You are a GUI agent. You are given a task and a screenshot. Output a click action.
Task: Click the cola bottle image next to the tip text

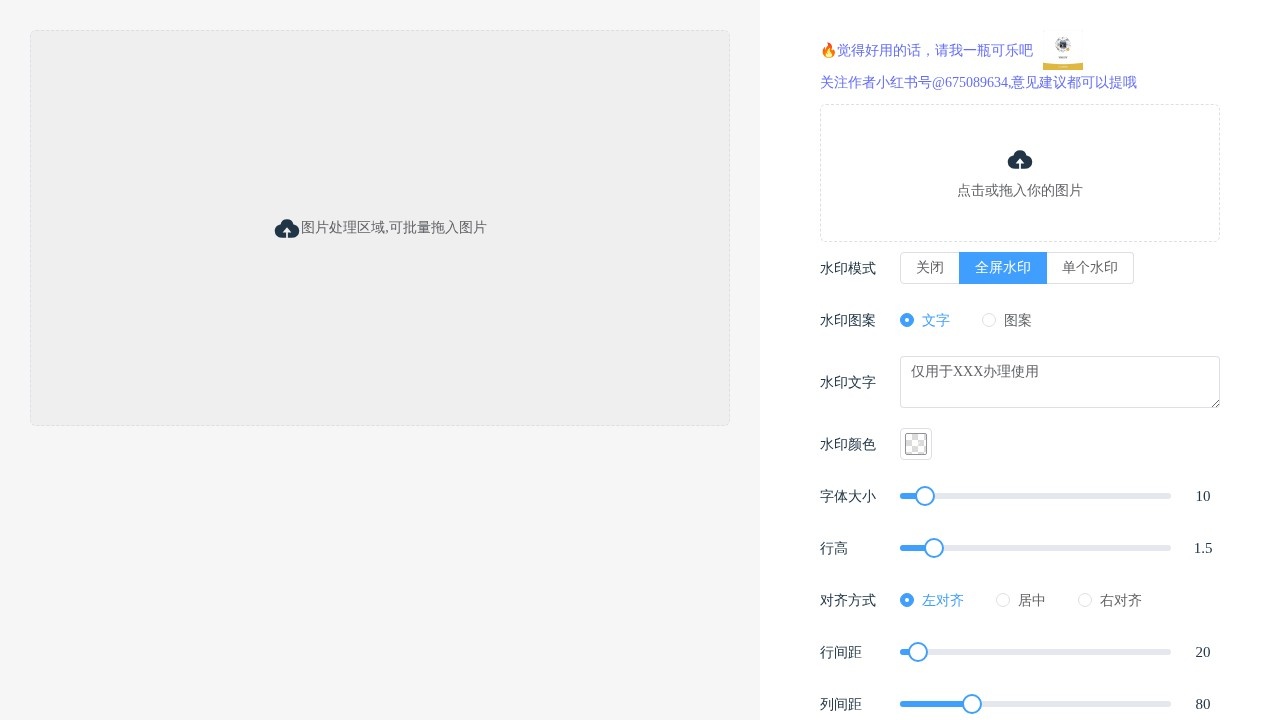click(1062, 50)
